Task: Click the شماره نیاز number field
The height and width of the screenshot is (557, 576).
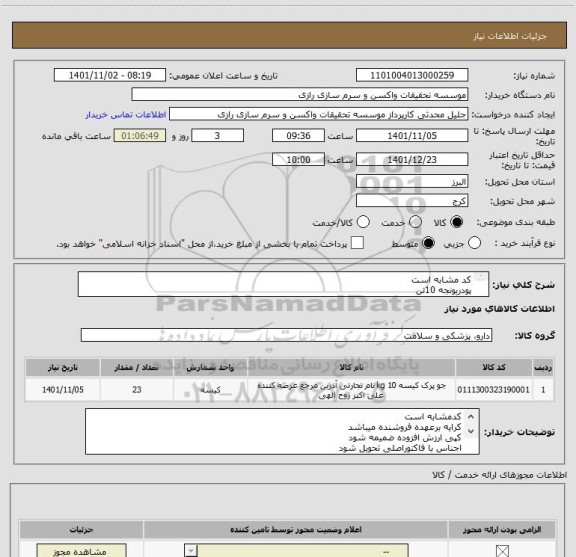Action: (412, 75)
